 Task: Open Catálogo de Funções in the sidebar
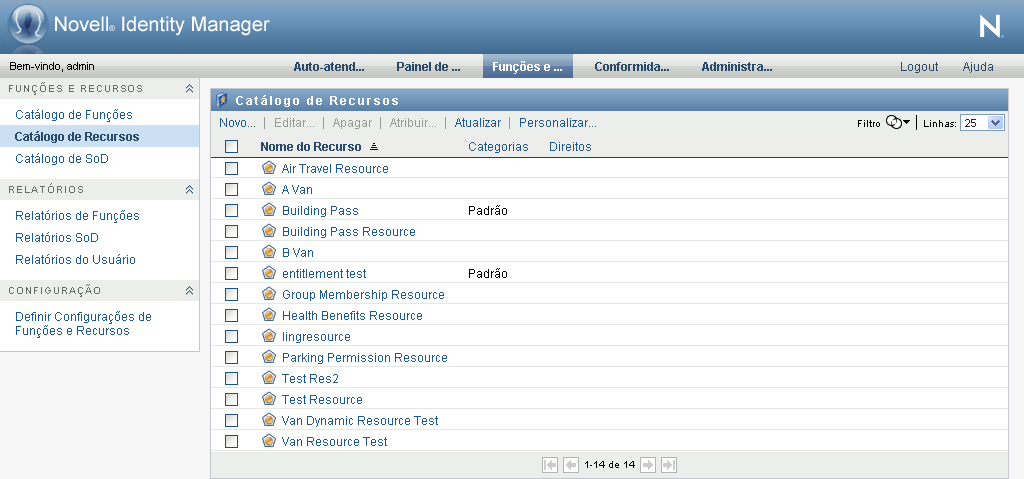coord(74,115)
